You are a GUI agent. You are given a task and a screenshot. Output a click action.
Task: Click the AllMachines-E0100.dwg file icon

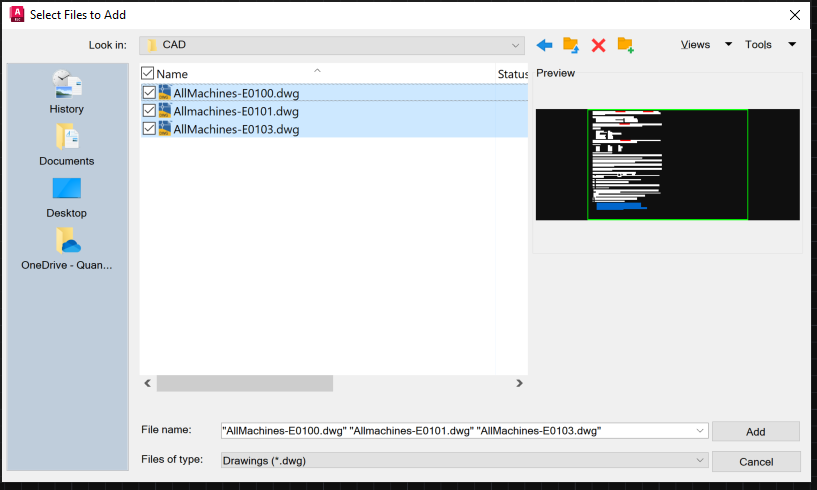click(x=165, y=93)
